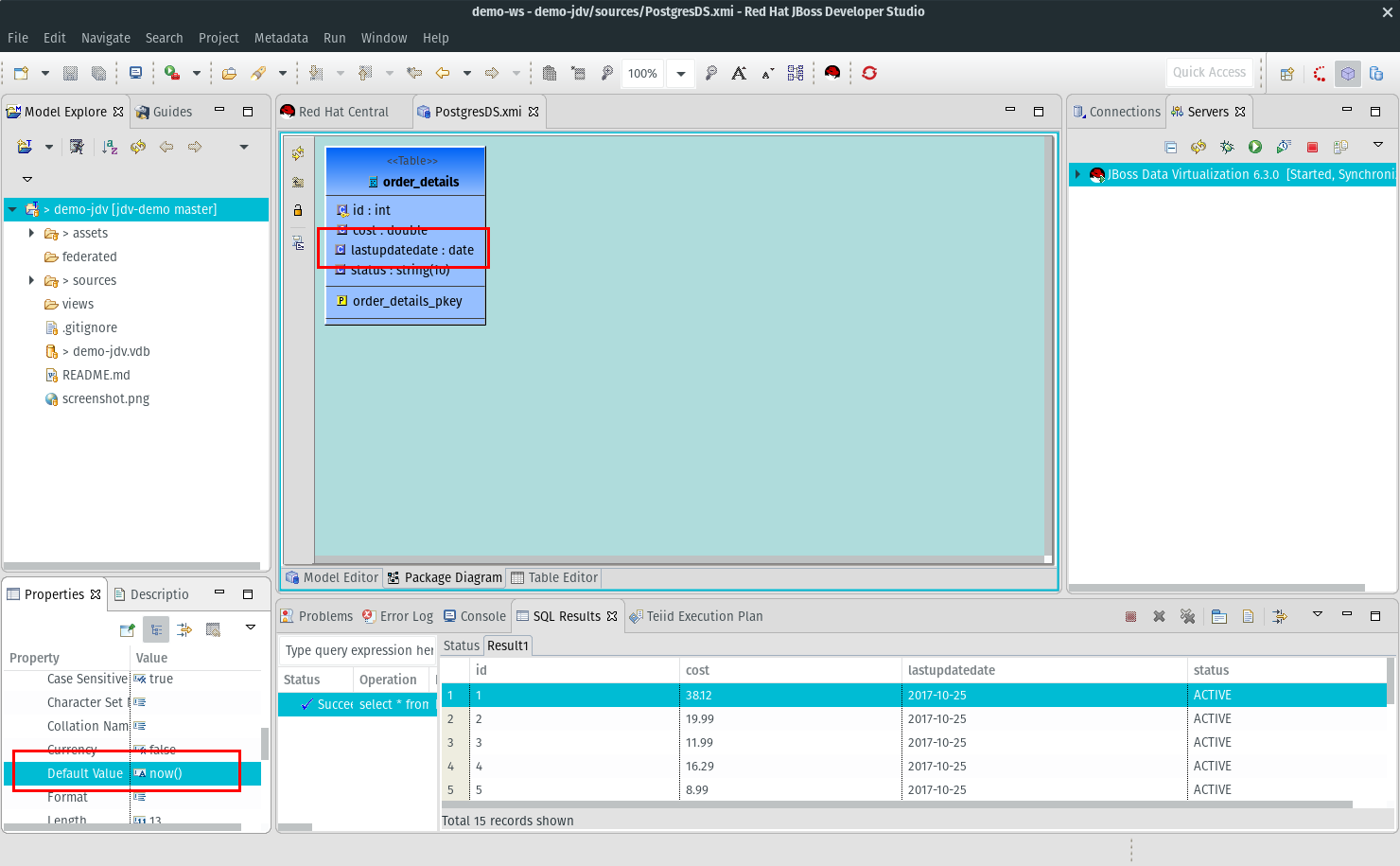Switch to the Connections tab

(x=1116, y=112)
